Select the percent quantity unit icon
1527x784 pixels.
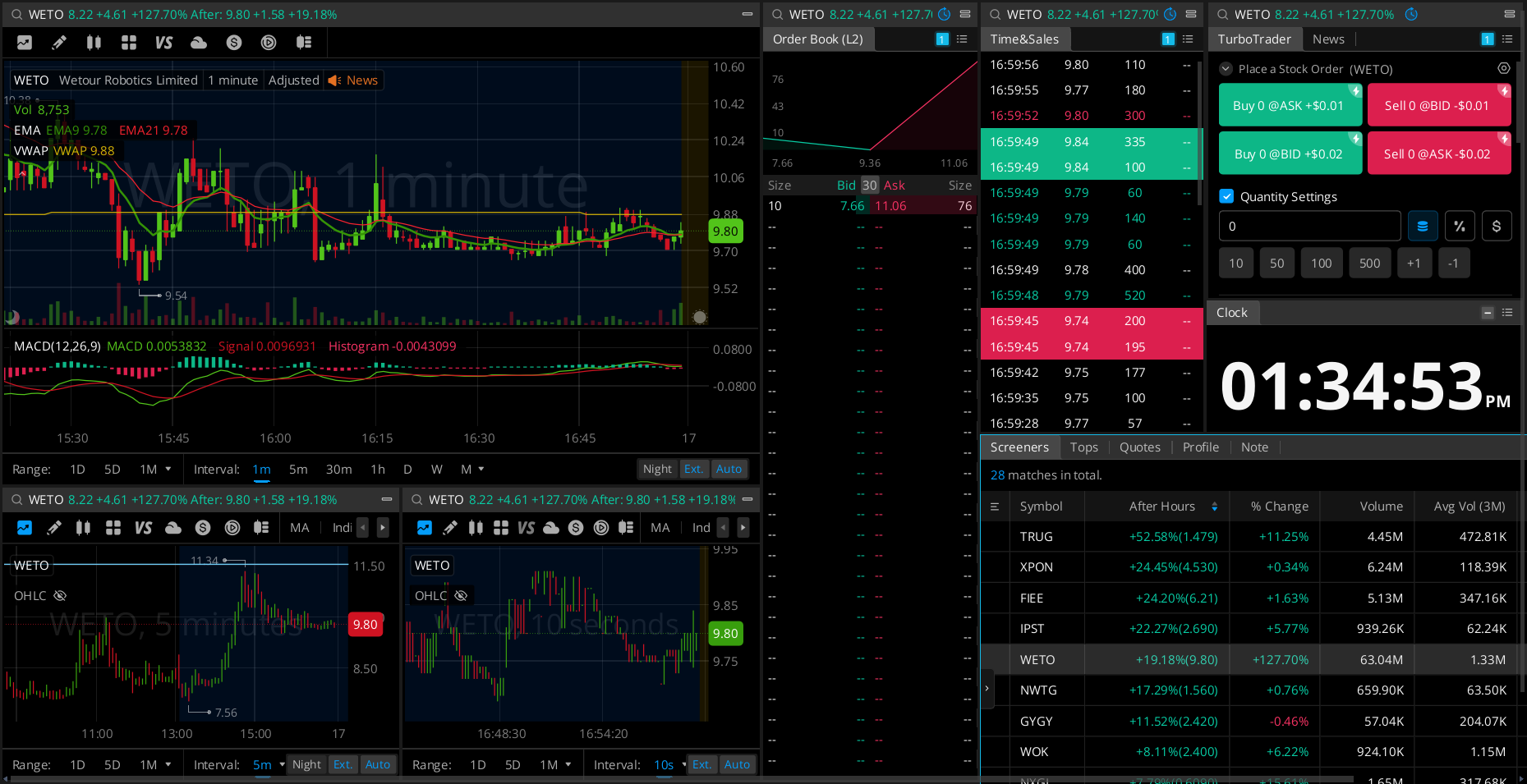[1460, 226]
